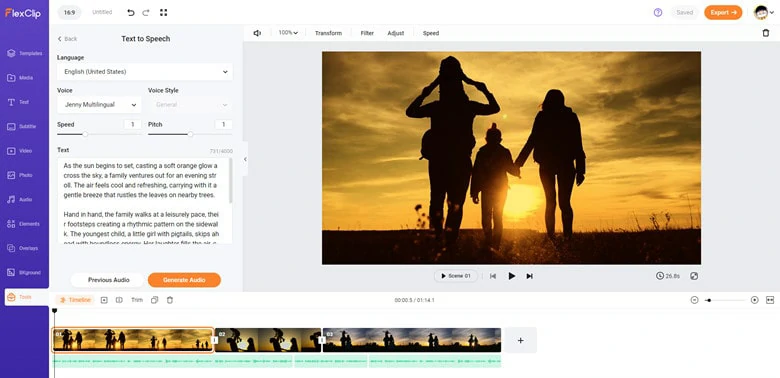Select scene 01 clip in timeline

coord(133,340)
